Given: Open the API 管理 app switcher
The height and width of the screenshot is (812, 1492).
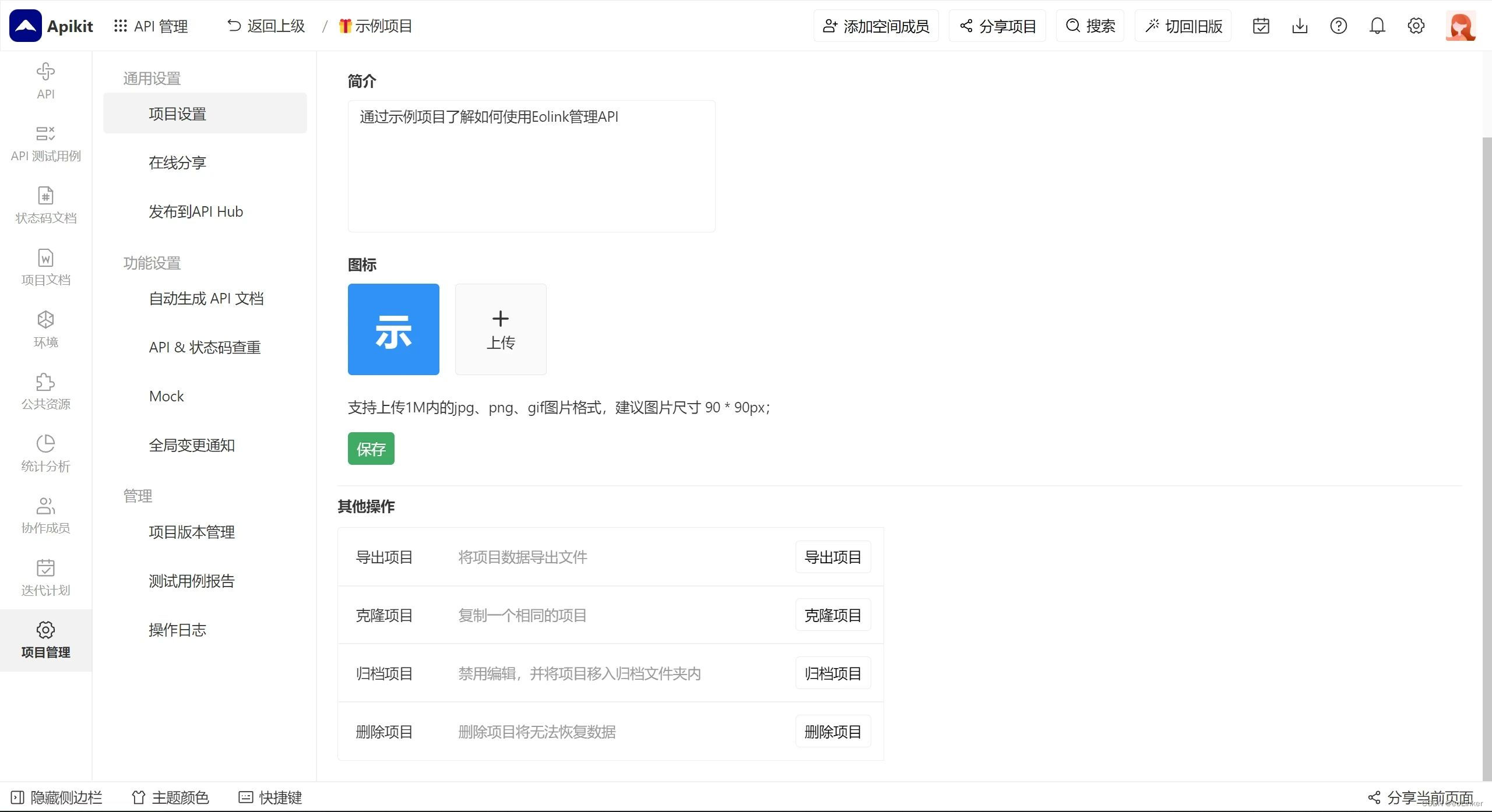Looking at the screenshot, I should [x=151, y=26].
